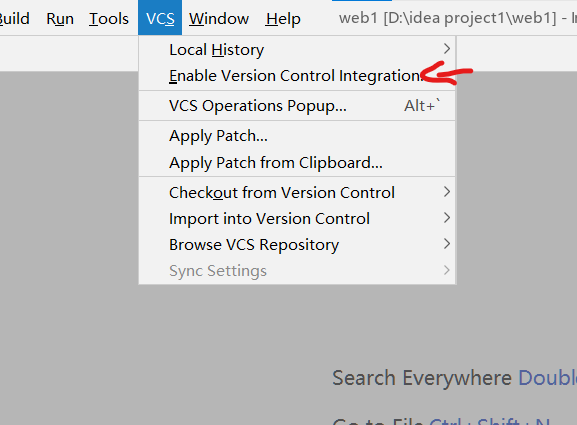The image size is (577, 425).
Task: Open the Local History submenu
Action: tap(297, 50)
